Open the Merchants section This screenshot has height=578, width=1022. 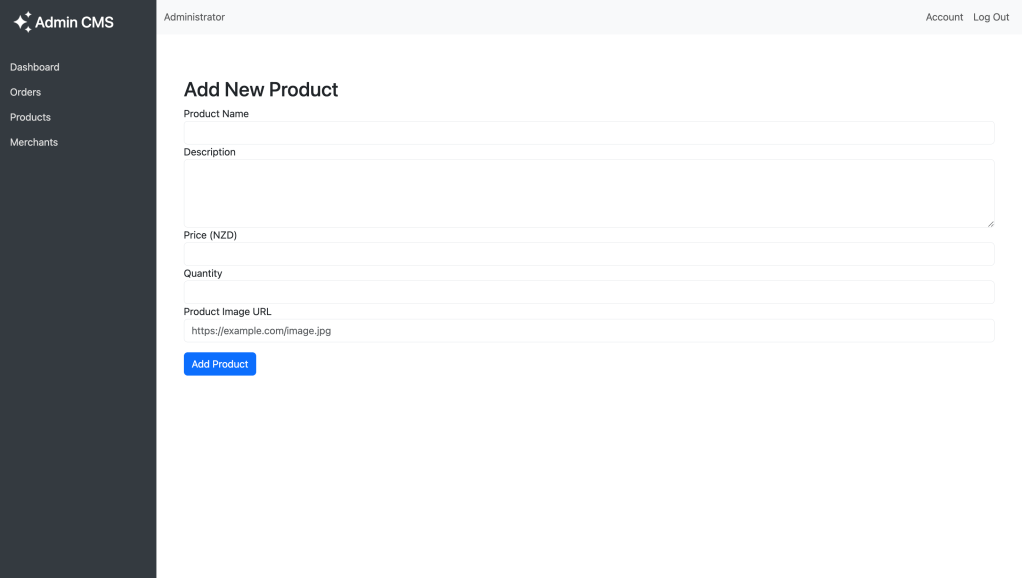tap(34, 142)
